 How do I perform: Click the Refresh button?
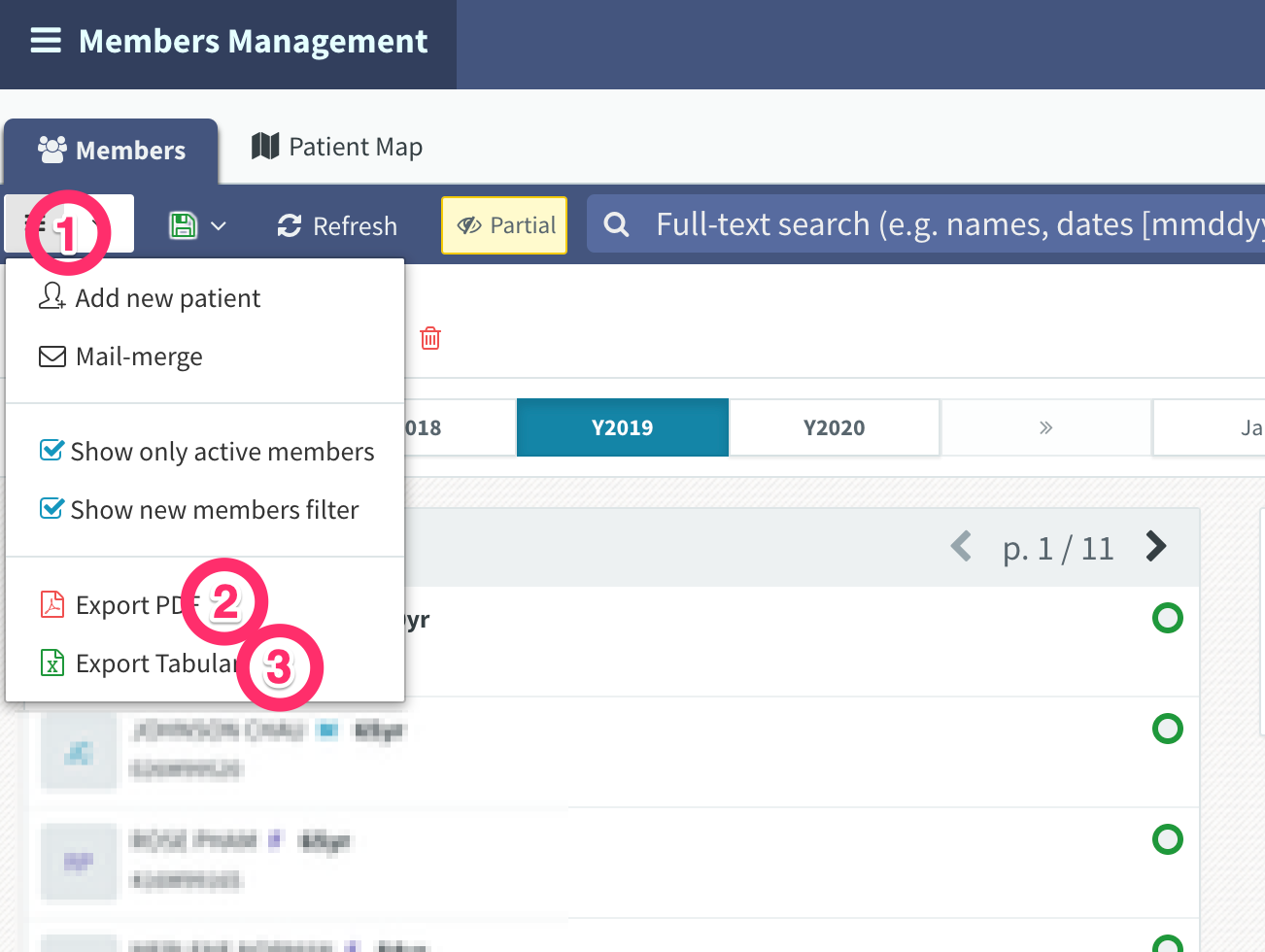pos(337,225)
